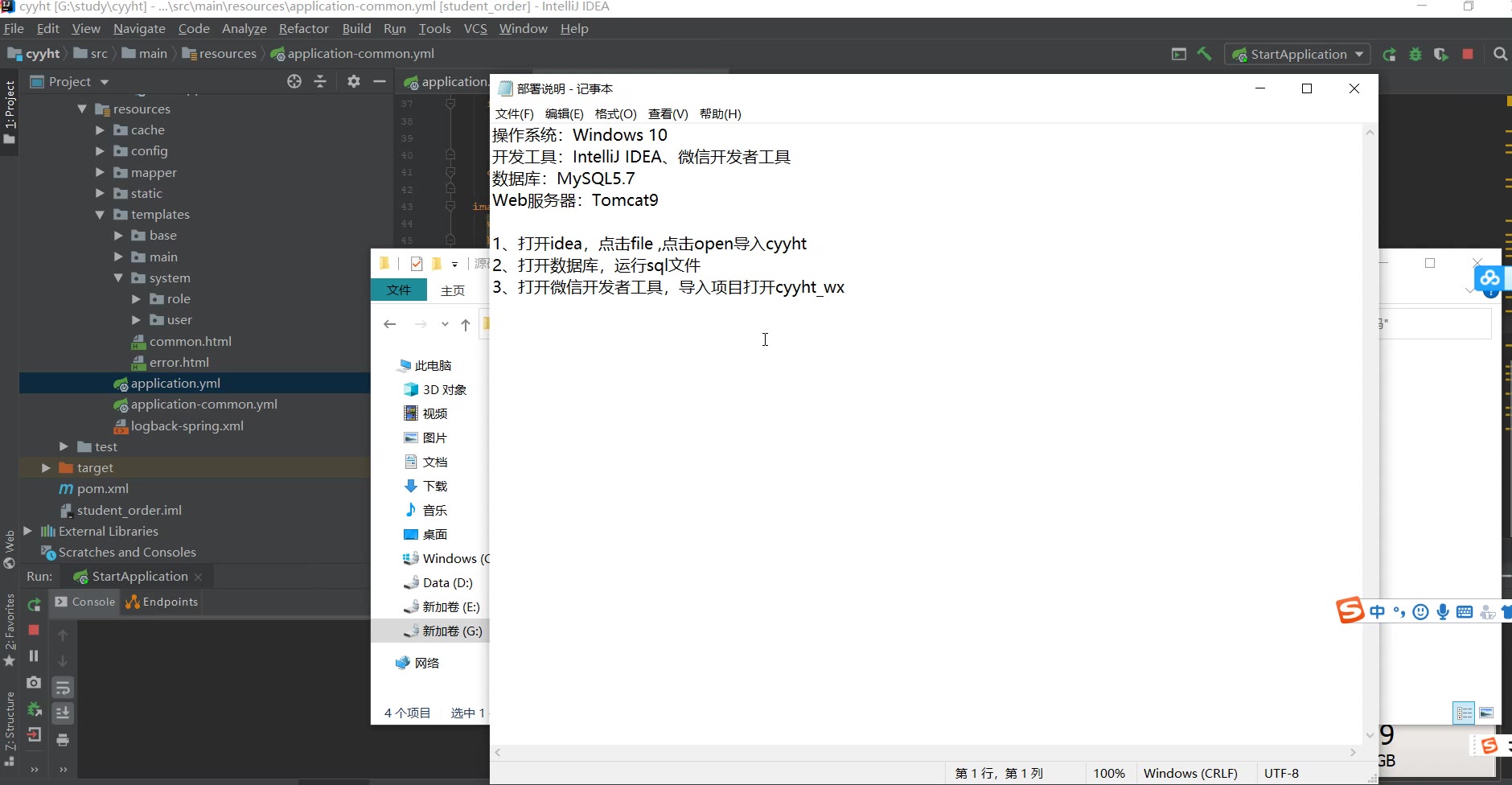Switch to Endpoints tab in Run panel
The width and height of the screenshot is (1512, 785).
(x=162, y=602)
